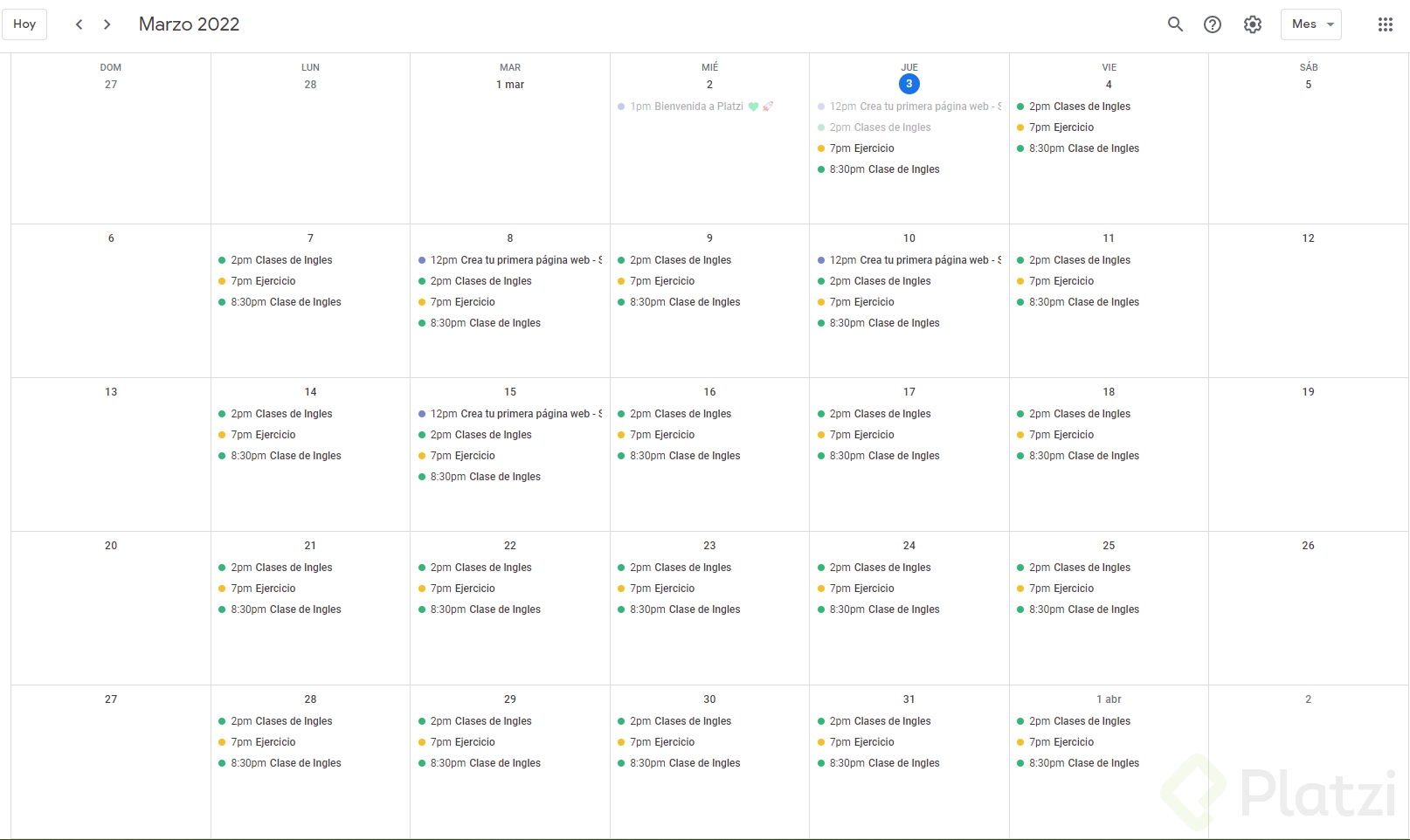Open 12pm Crea tu primera página web on March 10

[909, 260]
